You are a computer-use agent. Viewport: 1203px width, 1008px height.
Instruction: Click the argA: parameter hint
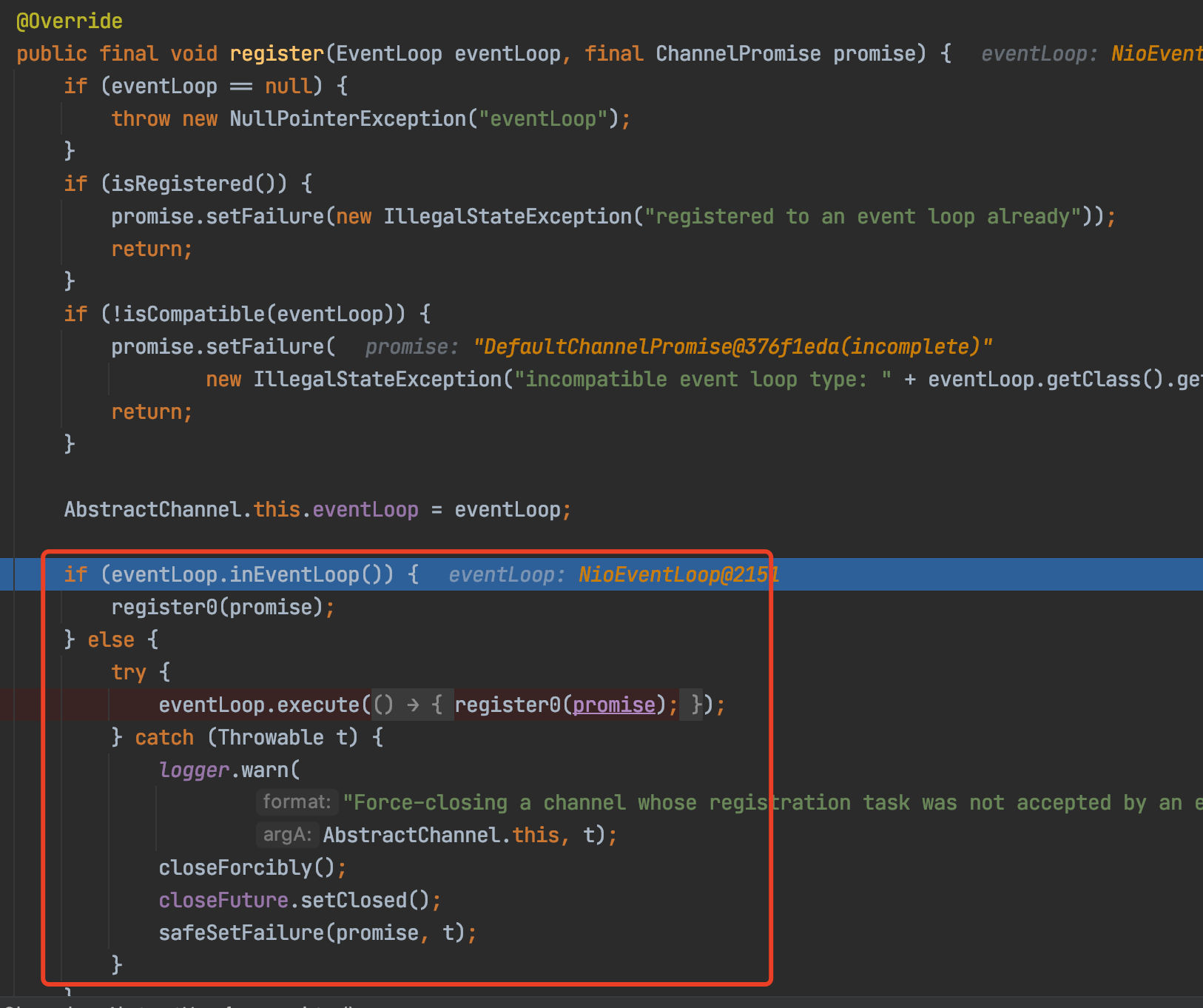pyautogui.click(x=287, y=834)
